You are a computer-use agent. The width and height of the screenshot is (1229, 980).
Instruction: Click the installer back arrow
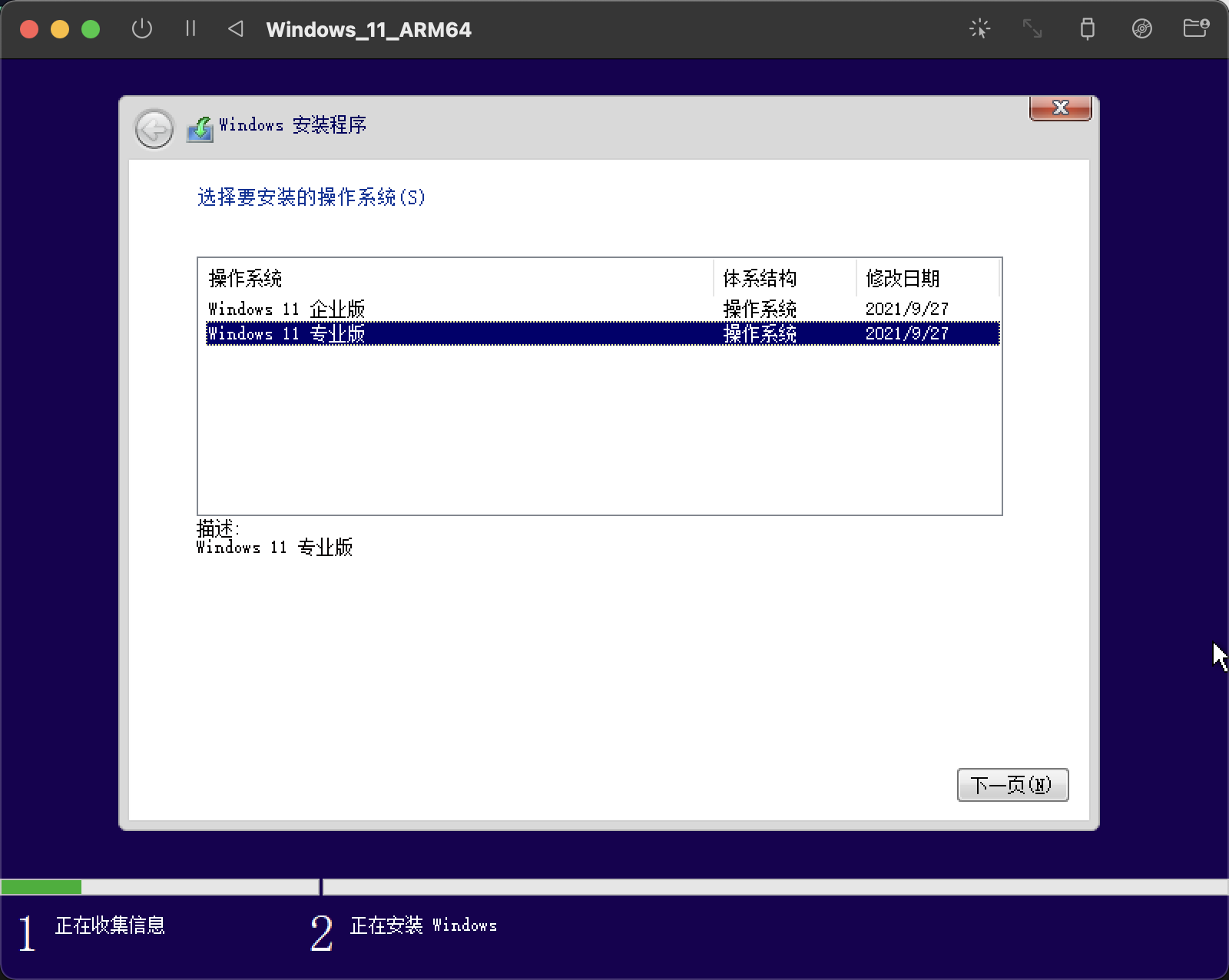tap(154, 129)
